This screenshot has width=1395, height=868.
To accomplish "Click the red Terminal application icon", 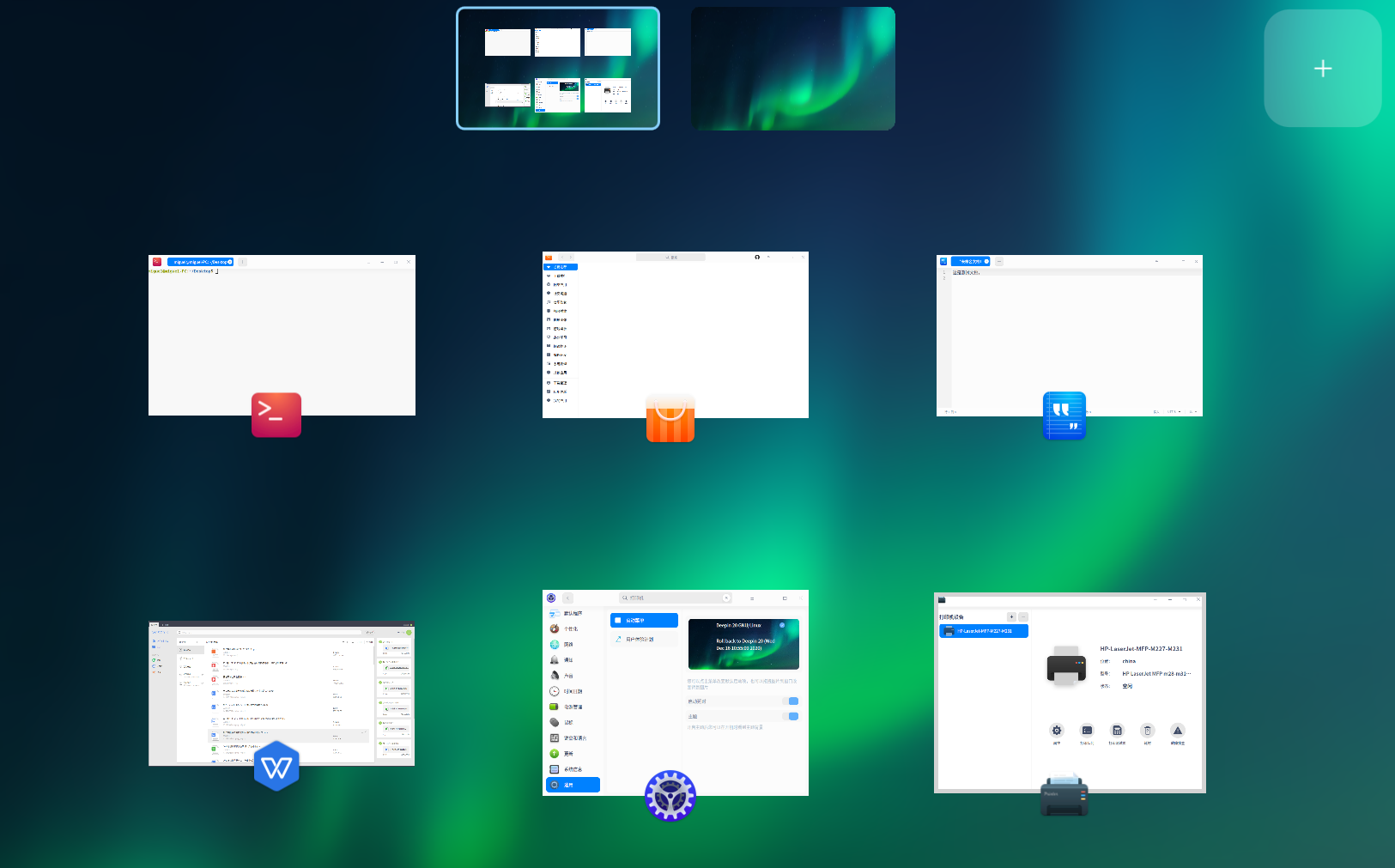I will tap(276, 415).
